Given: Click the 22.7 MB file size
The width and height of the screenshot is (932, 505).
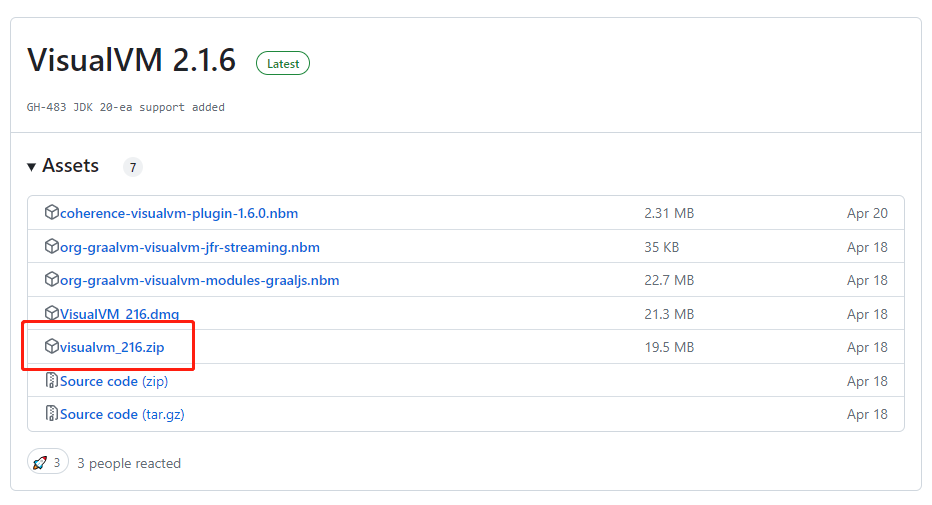Looking at the screenshot, I should pos(669,280).
